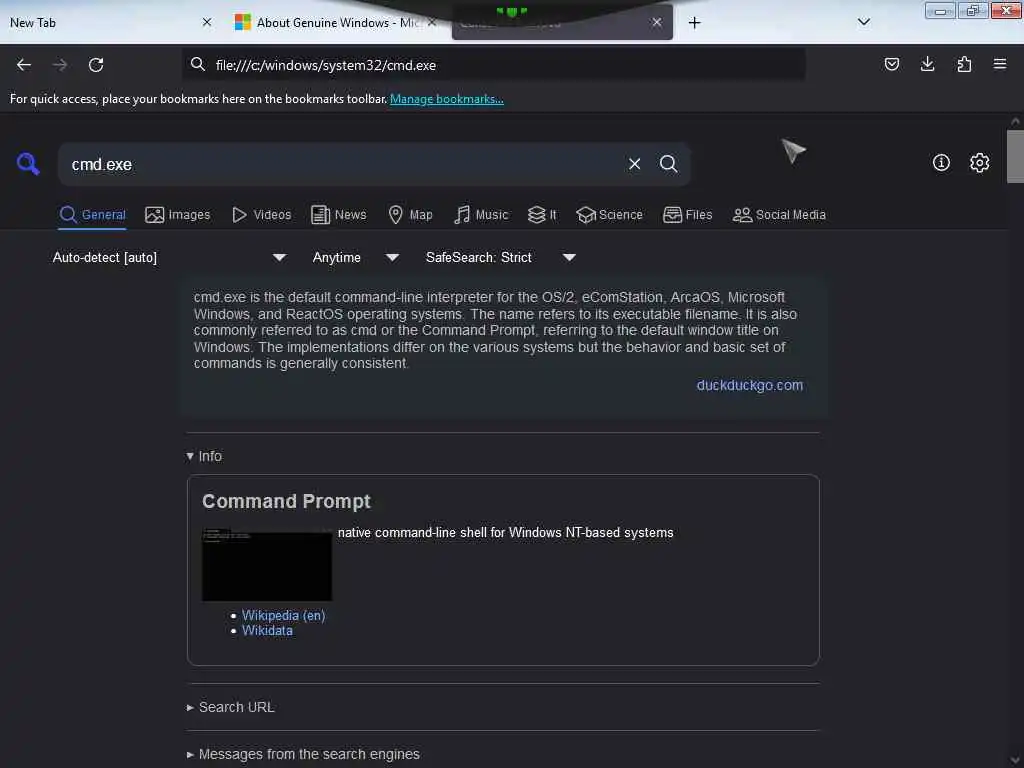Open the Pocket save icon in toolbar
1024x768 pixels.
click(891, 64)
